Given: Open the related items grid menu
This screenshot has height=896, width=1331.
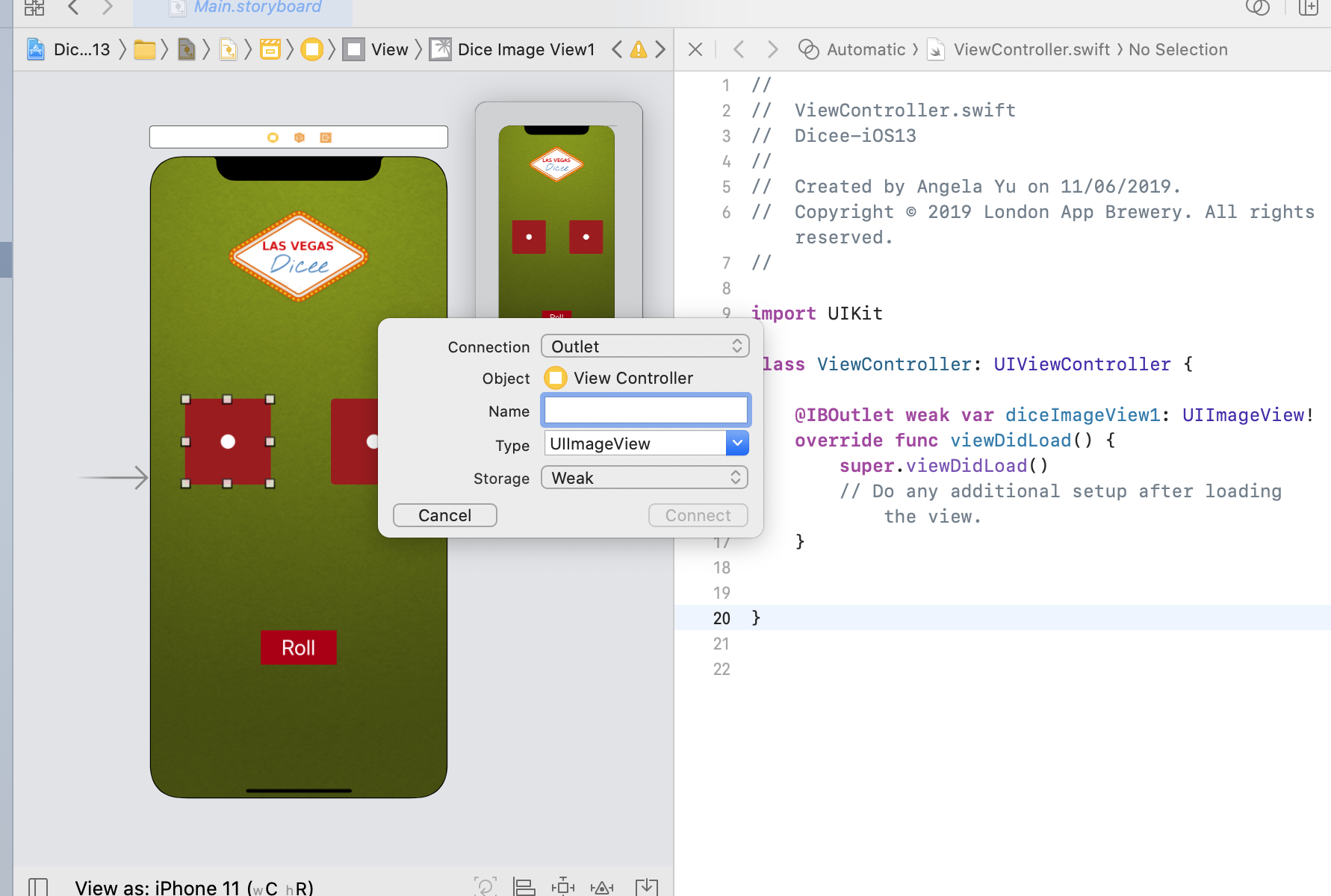Looking at the screenshot, I should pos(34,7).
